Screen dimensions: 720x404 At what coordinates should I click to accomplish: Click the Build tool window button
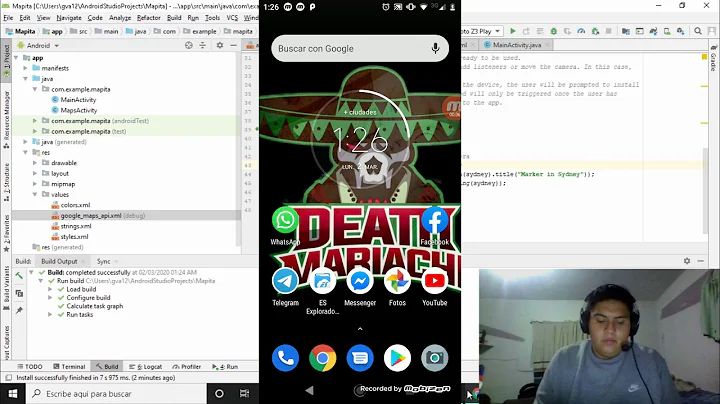(107, 366)
